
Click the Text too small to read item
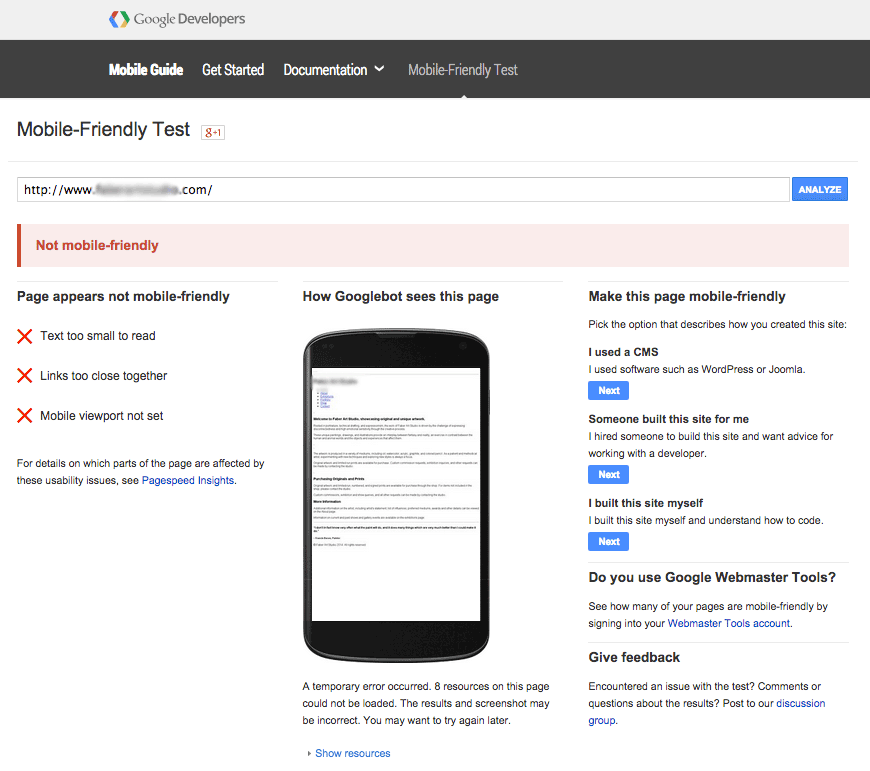pos(98,336)
